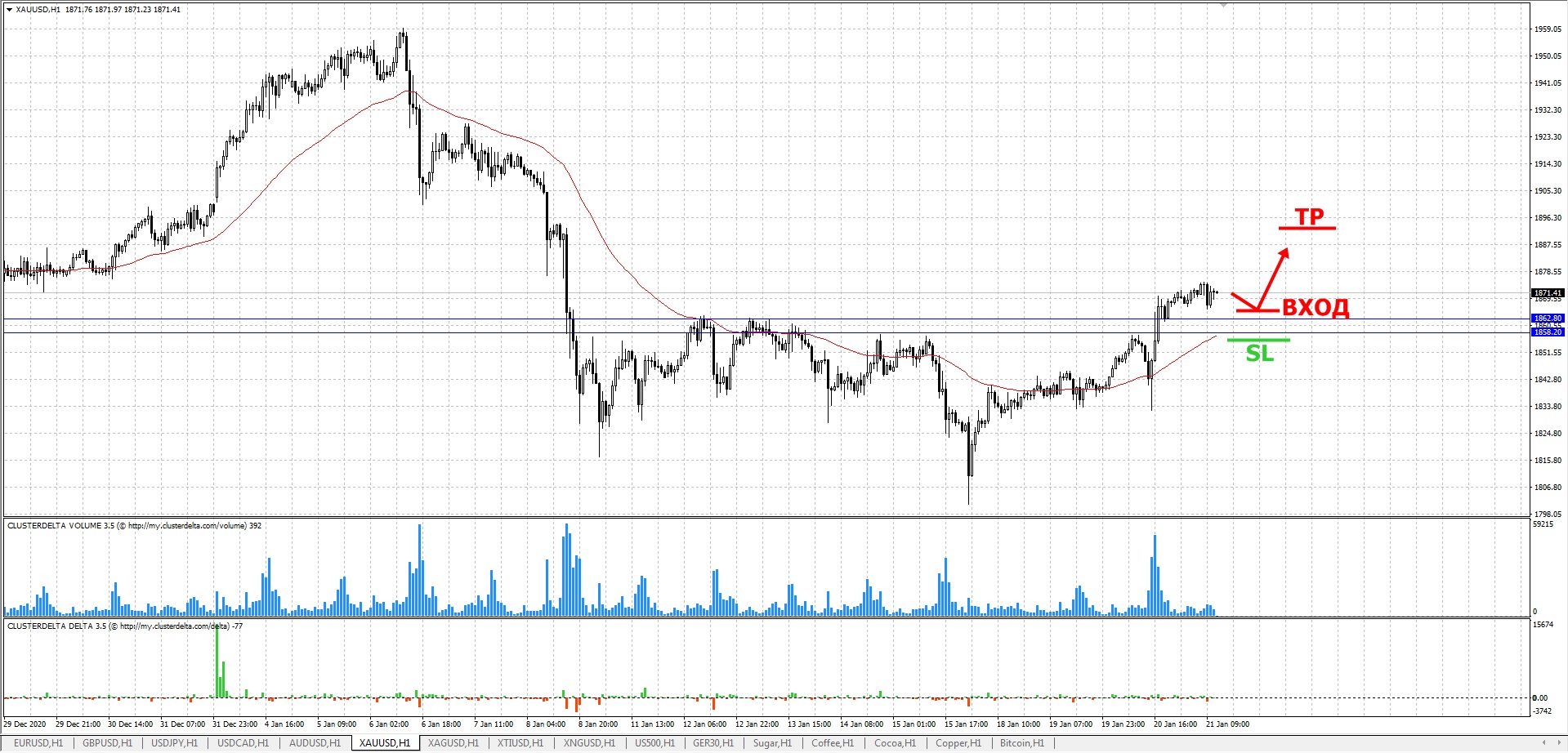Select the Cocoa,H1 chart tab
Viewport: 1568px width, 753px height.
pyautogui.click(x=895, y=743)
